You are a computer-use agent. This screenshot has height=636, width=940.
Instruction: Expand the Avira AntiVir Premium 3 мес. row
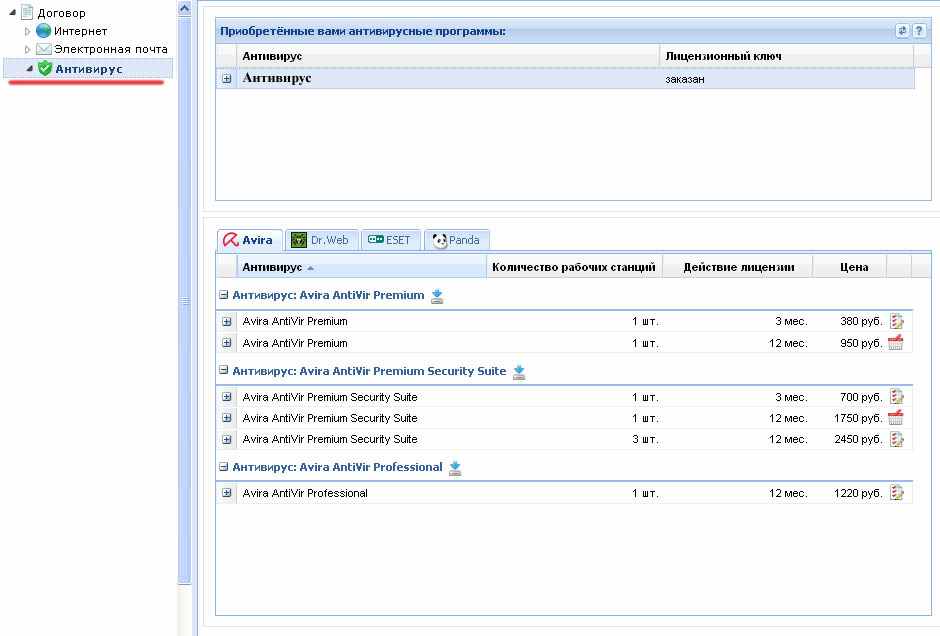click(x=227, y=321)
